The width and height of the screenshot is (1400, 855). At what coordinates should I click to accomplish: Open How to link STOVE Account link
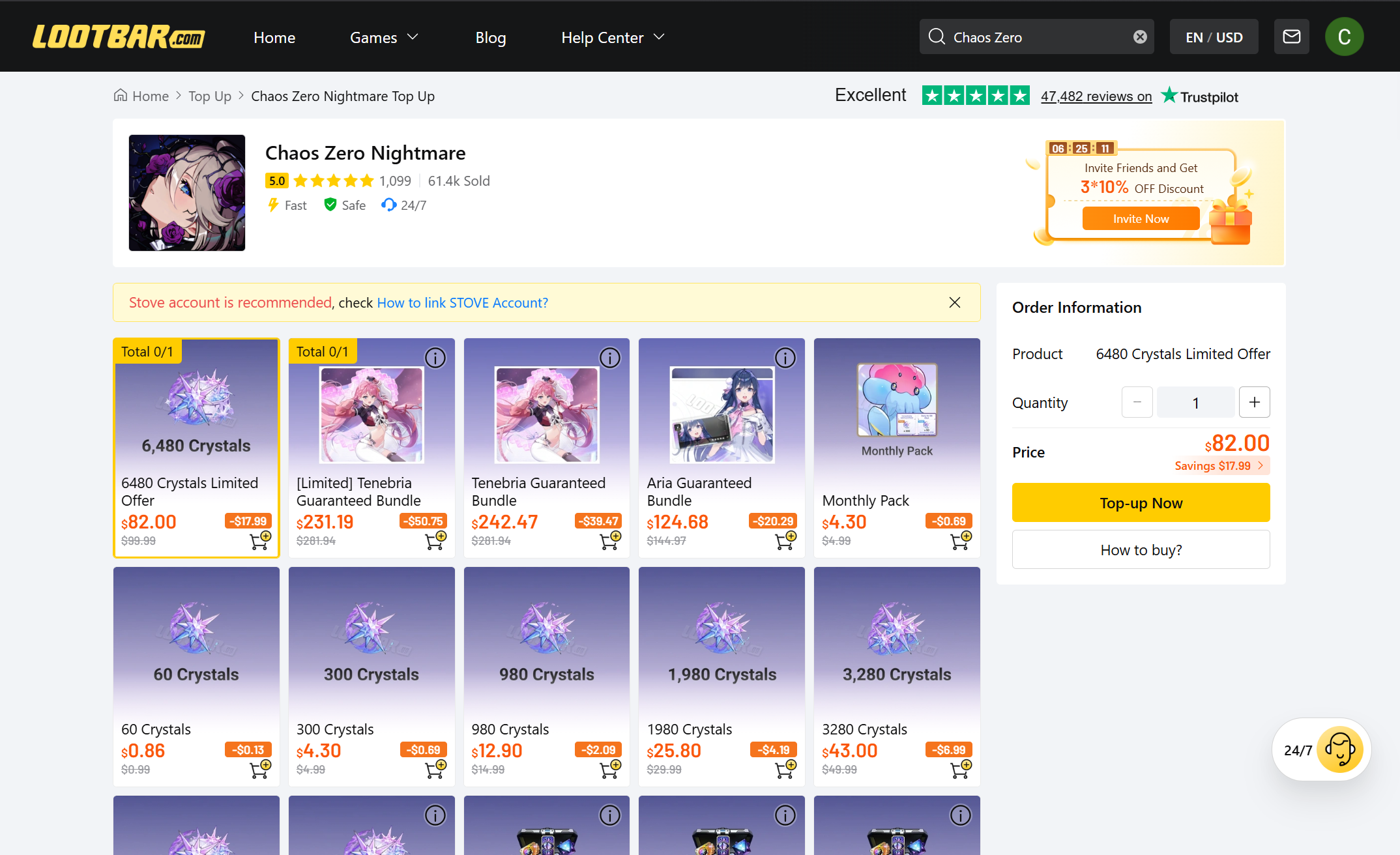click(x=462, y=302)
